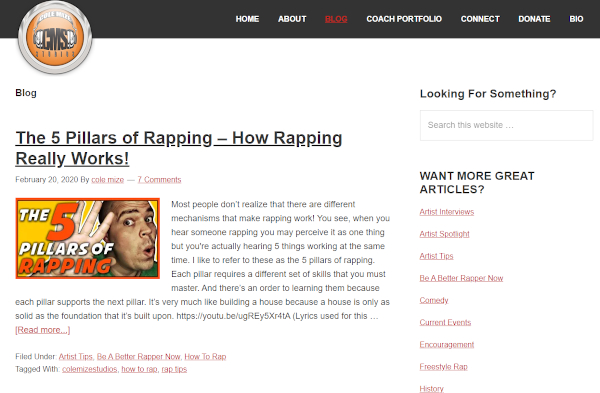Open The 5 Pillars of Rapping article title
Viewport: 600px width, 393px height.
click(x=178, y=148)
